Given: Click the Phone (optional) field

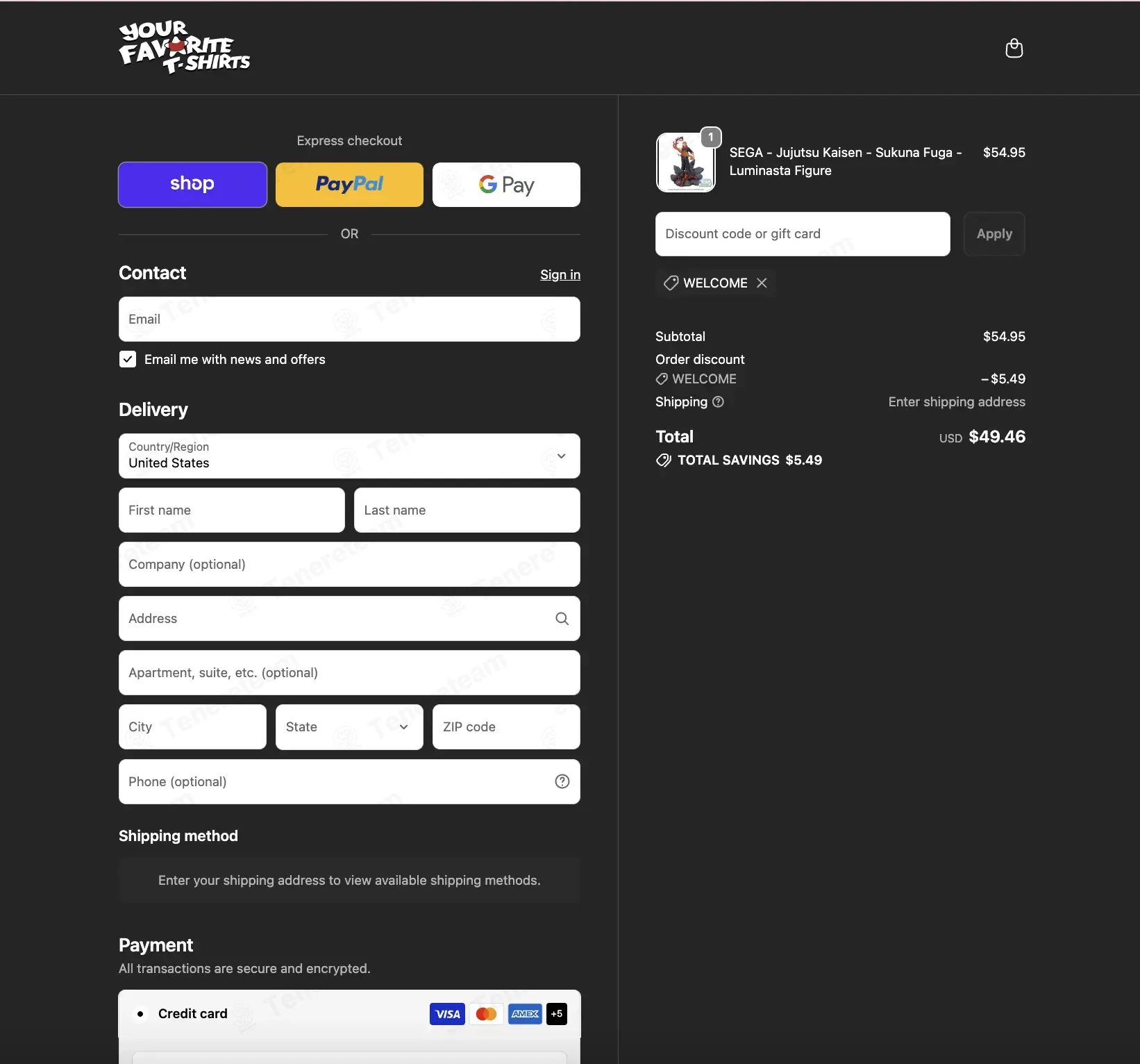Looking at the screenshot, I should 349,782.
